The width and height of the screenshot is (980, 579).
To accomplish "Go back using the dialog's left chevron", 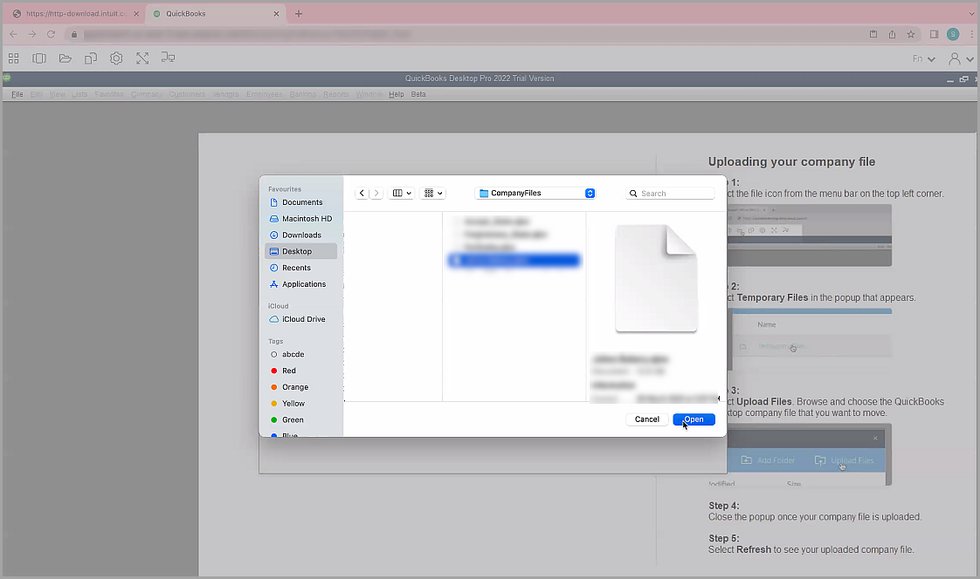I will coord(362,193).
